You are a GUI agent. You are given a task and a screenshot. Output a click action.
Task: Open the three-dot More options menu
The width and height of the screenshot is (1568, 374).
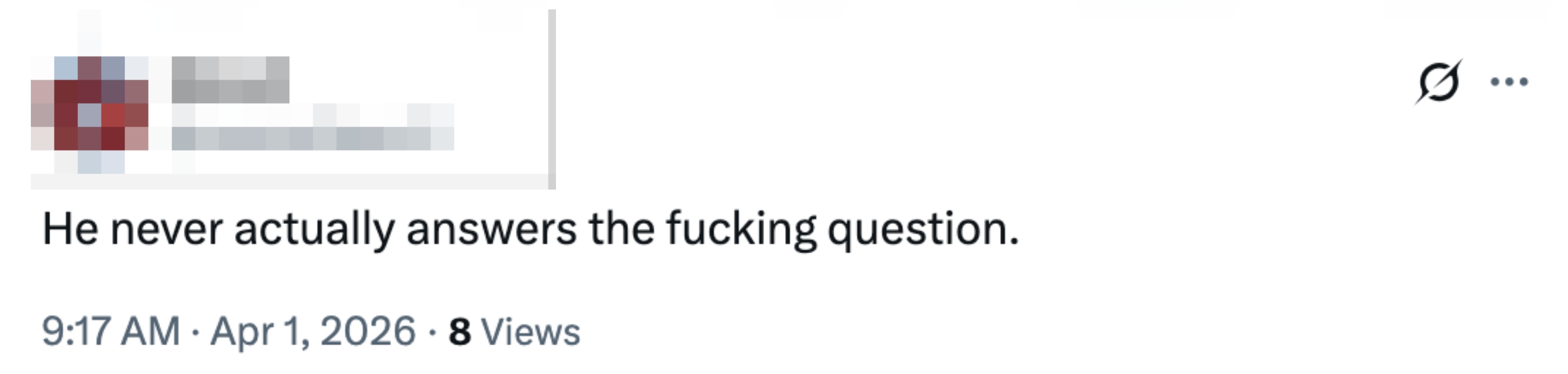click(1509, 82)
